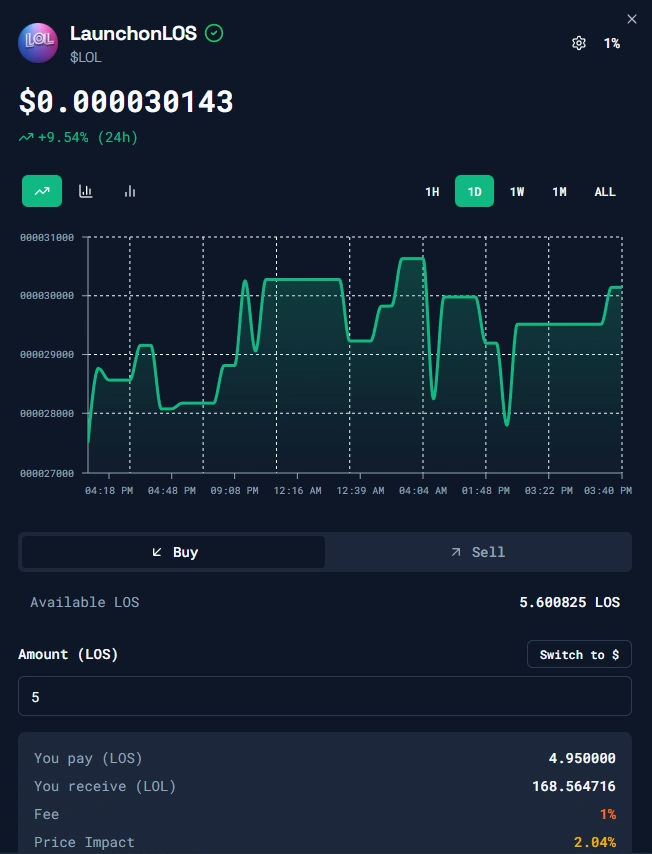The image size is (652, 854).
Task: Switch to the Sell tab
Action: [x=477, y=552]
